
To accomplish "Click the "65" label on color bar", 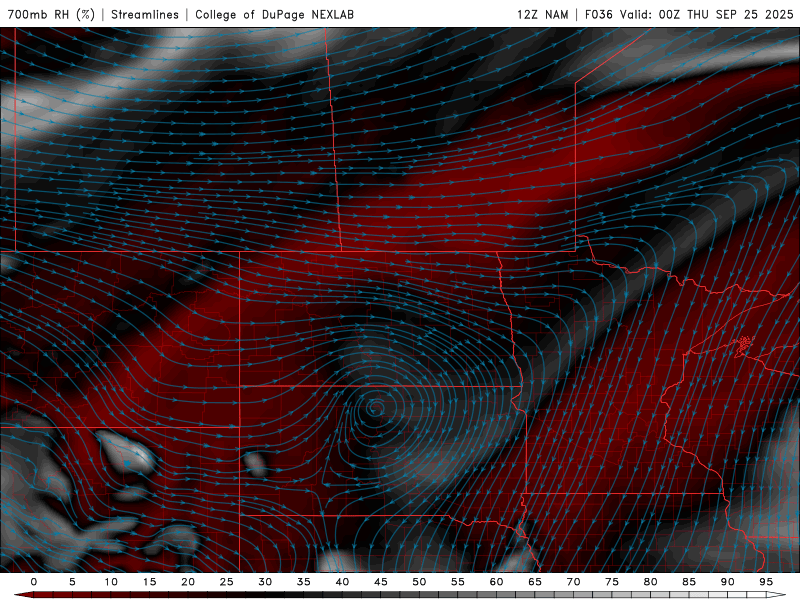I will [x=535, y=582].
